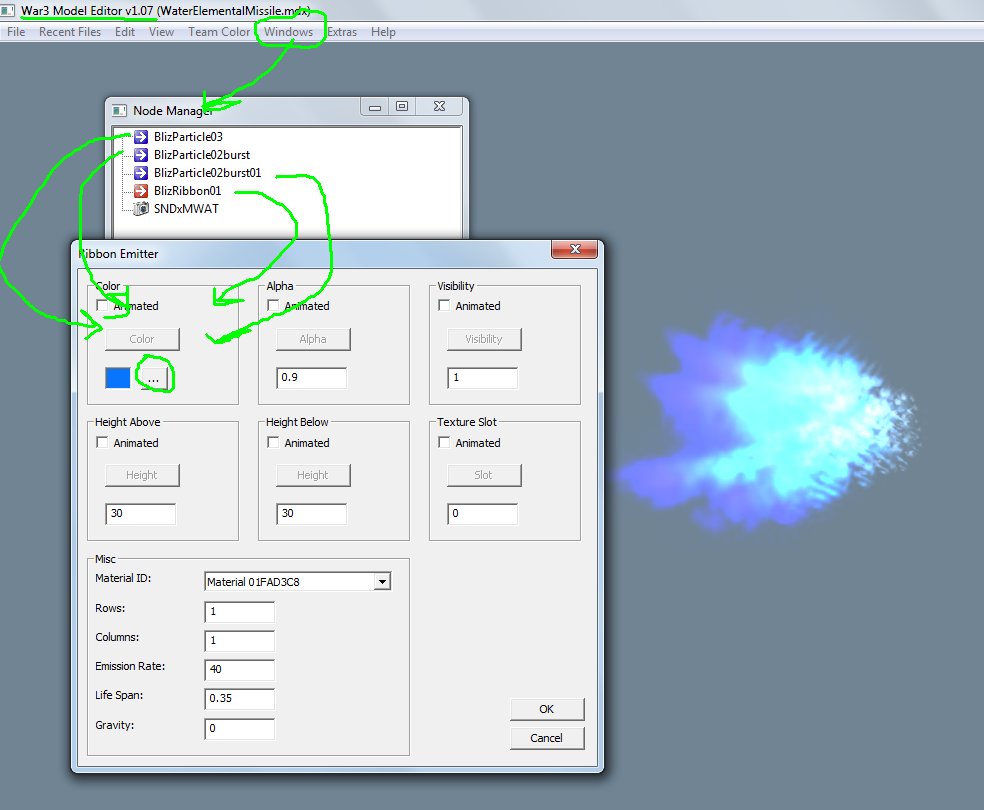Select the BlizRibbon01 tree row text
This screenshot has height=810, width=984.
188,191
